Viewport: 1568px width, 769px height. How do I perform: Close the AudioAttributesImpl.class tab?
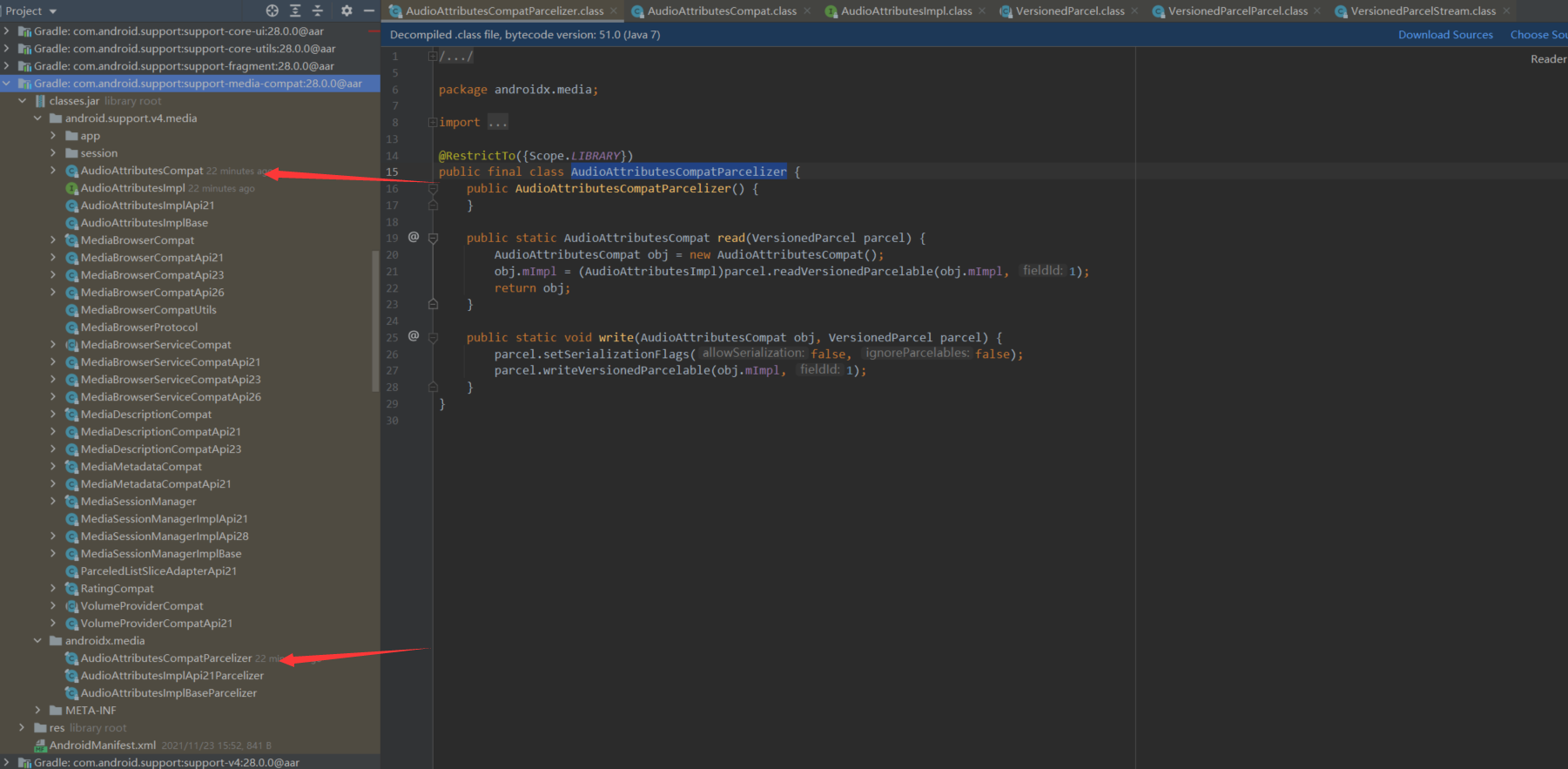click(983, 10)
